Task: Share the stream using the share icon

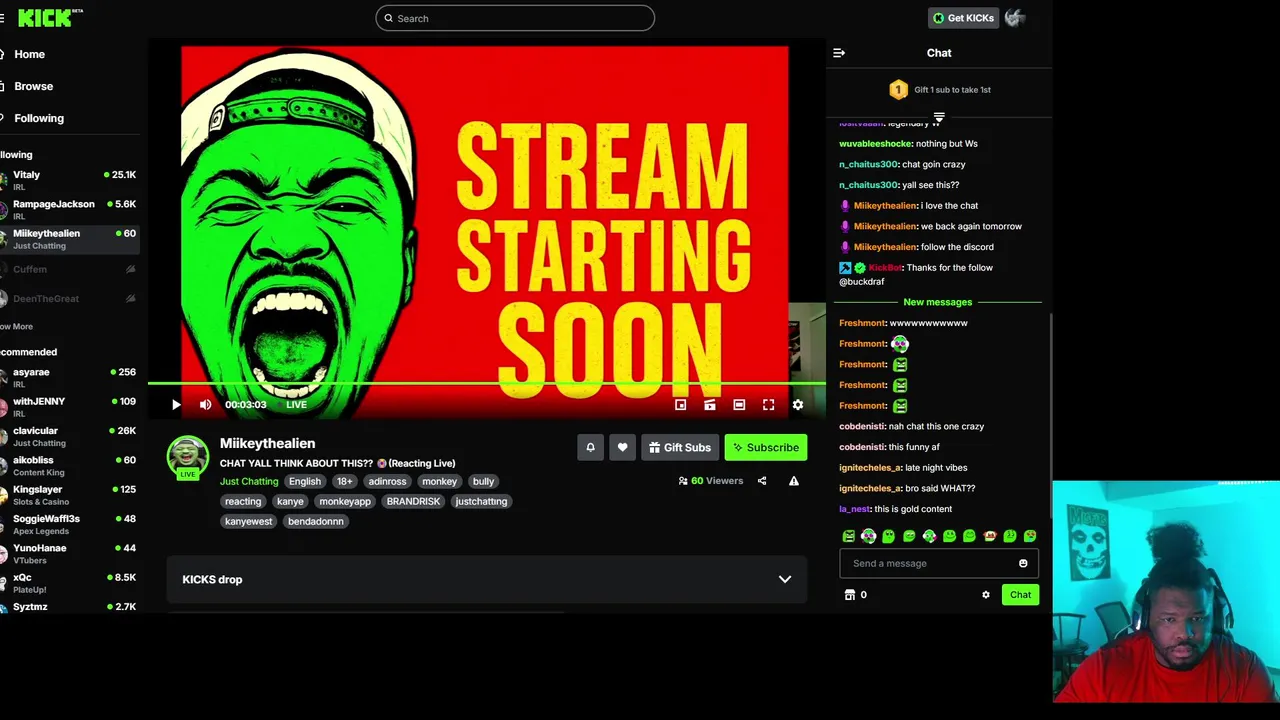Action: (762, 481)
